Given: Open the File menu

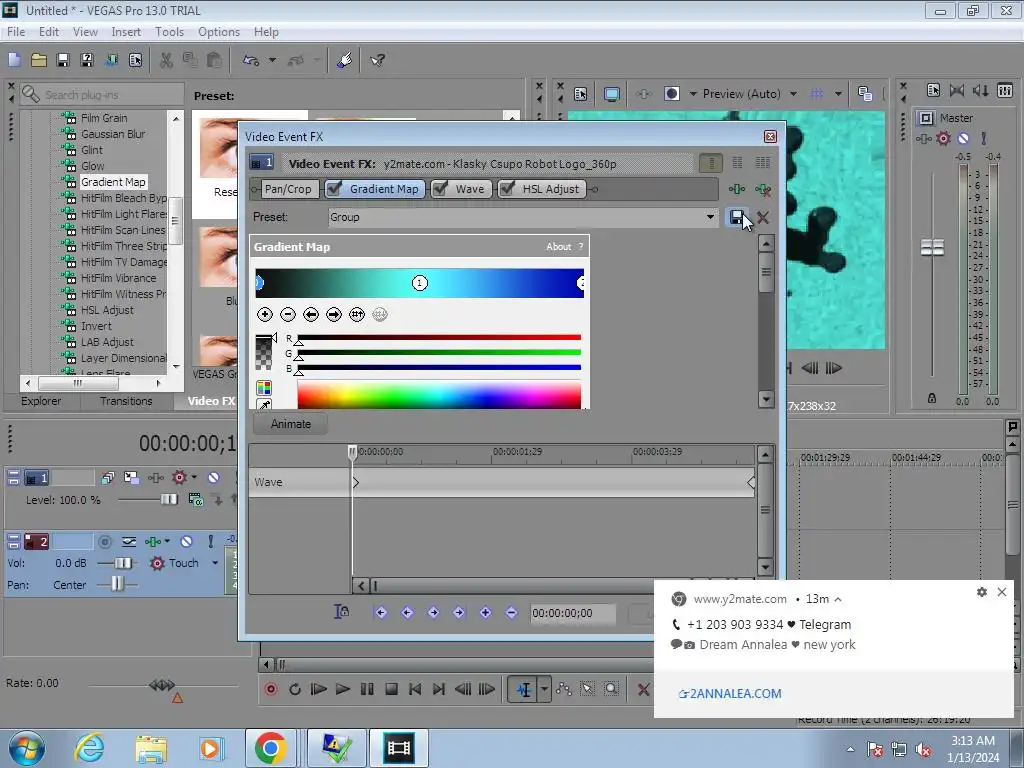Looking at the screenshot, I should (x=16, y=32).
